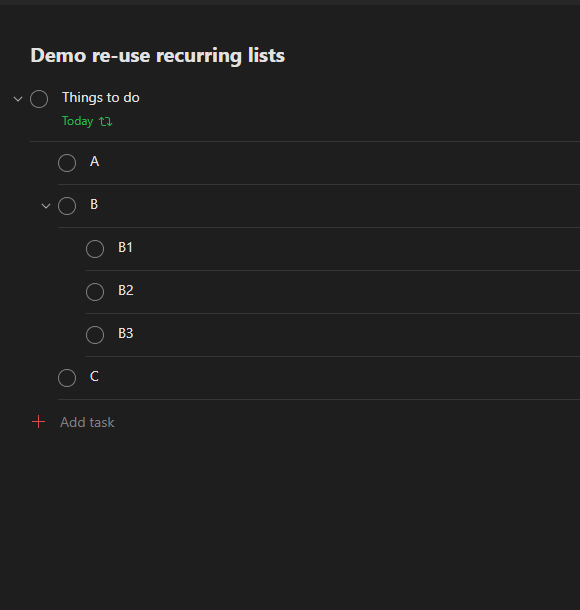This screenshot has height=610, width=580.
Task: Open sub-task B2 text
Action: (x=126, y=290)
